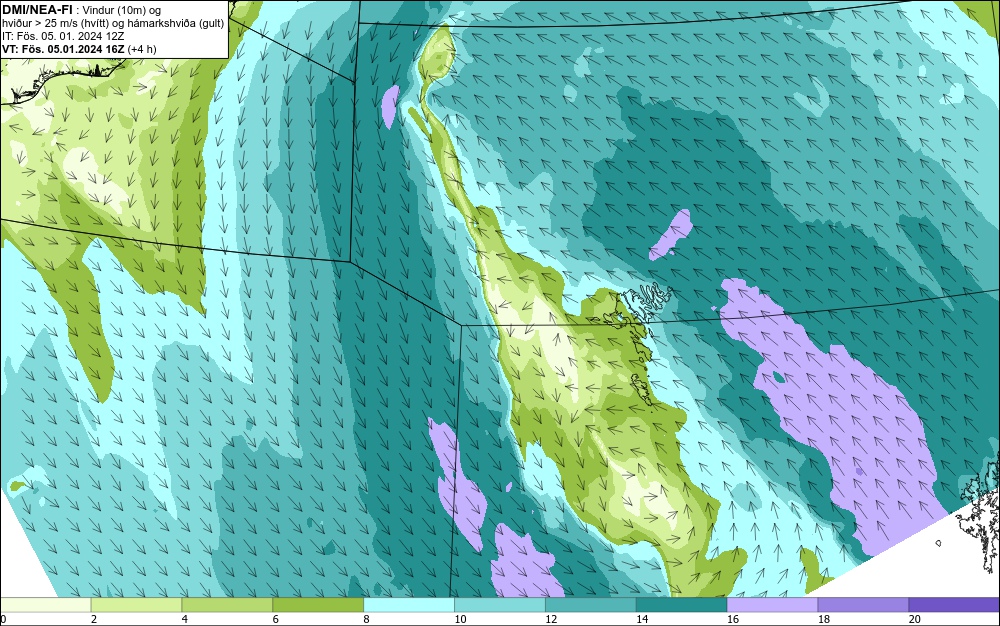Click the 4–6 m/s legend color swatch
The image size is (1000, 626).
227,604
